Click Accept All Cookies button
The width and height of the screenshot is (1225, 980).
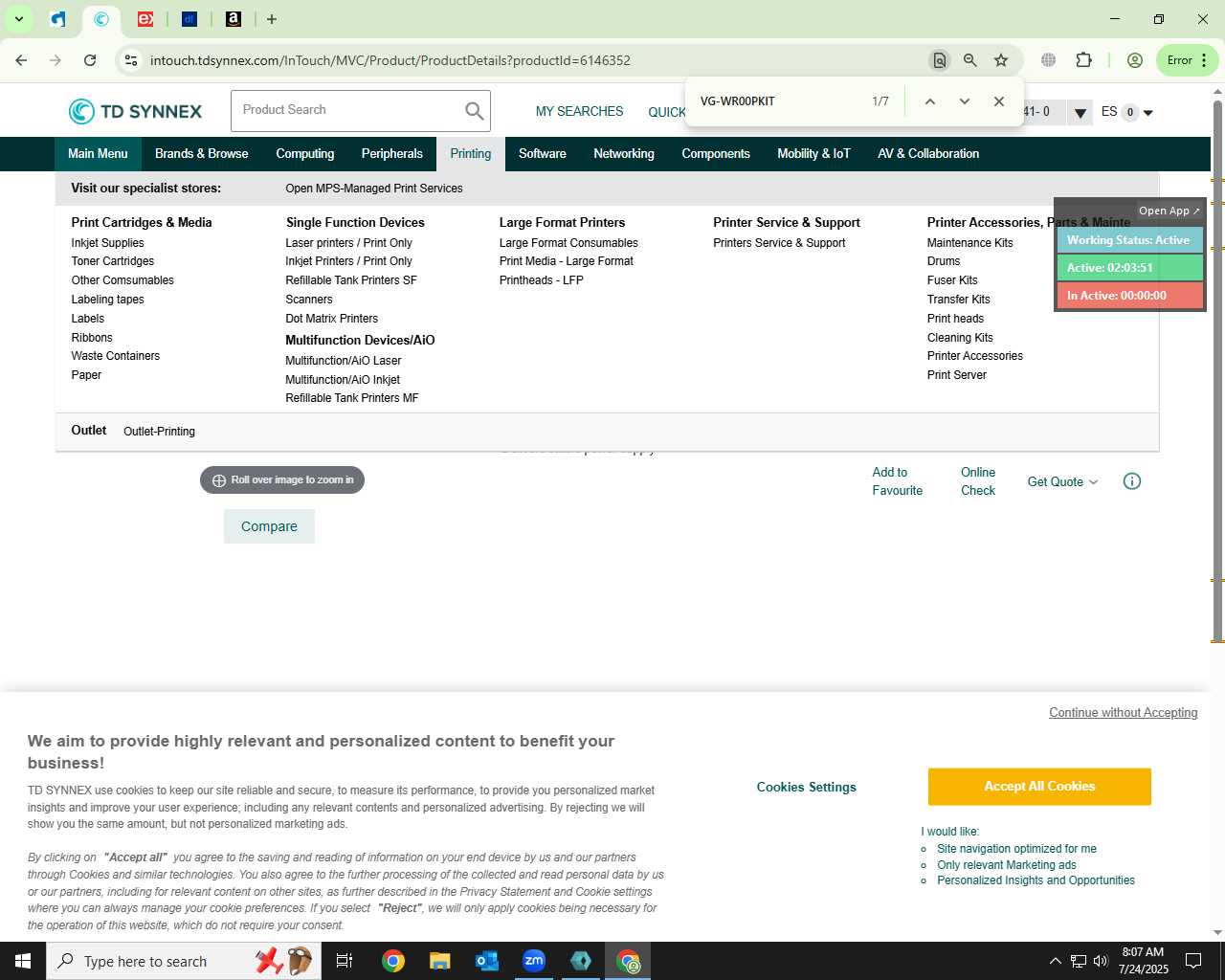[x=1039, y=787]
